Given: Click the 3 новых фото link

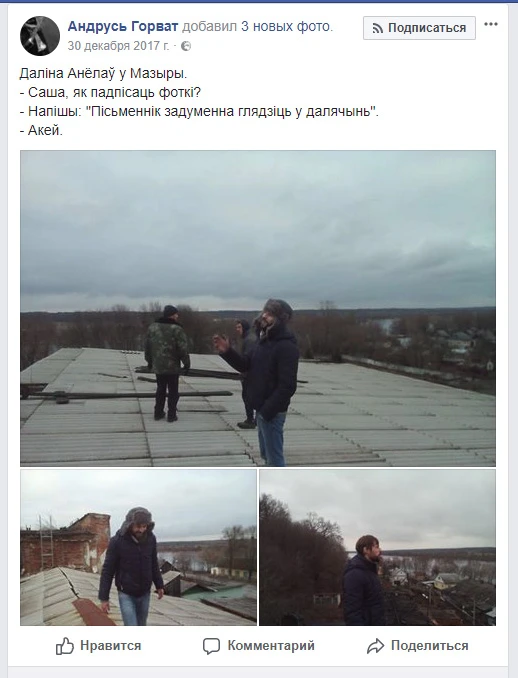Looking at the screenshot, I should (x=285, y=27).
